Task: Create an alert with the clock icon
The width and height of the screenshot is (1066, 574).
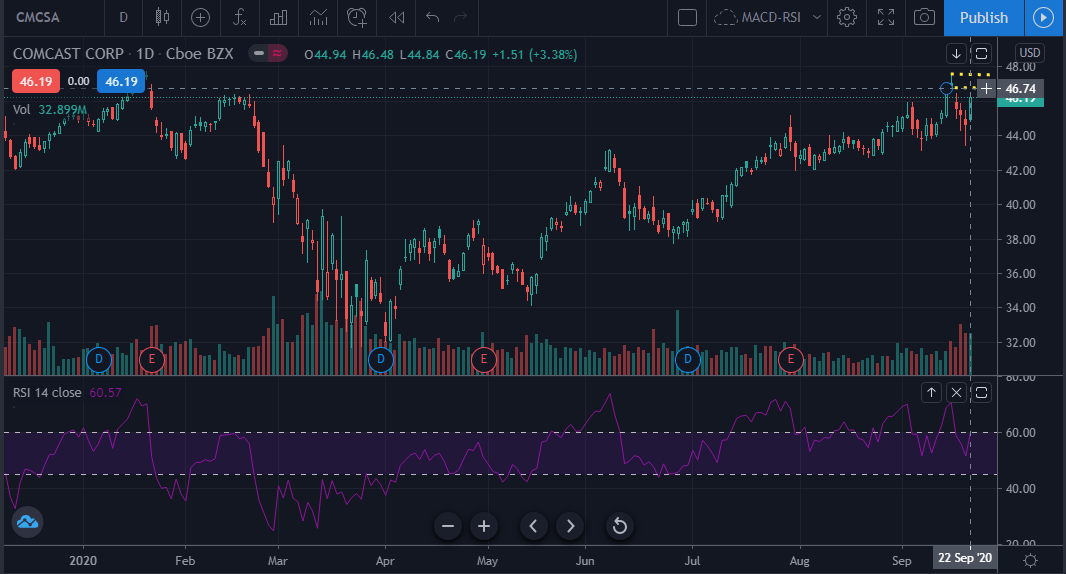Action: click(356, 17)
